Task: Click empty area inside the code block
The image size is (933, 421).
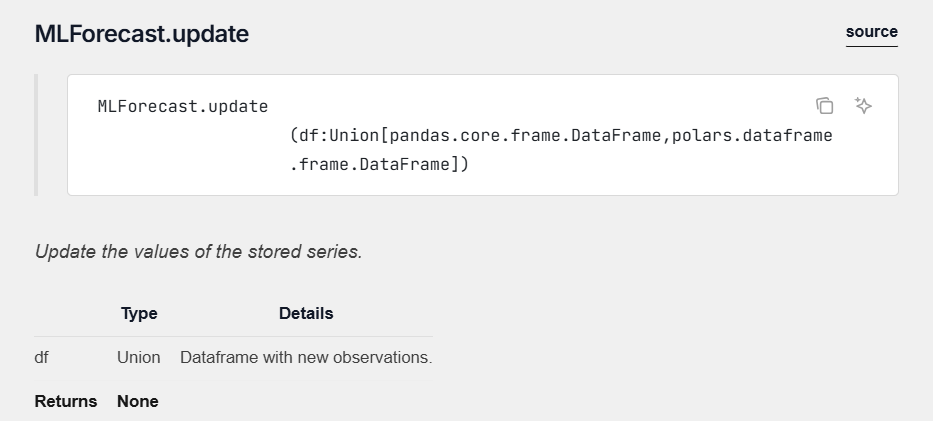Action: pyautogui.click(x=650, y=170)
